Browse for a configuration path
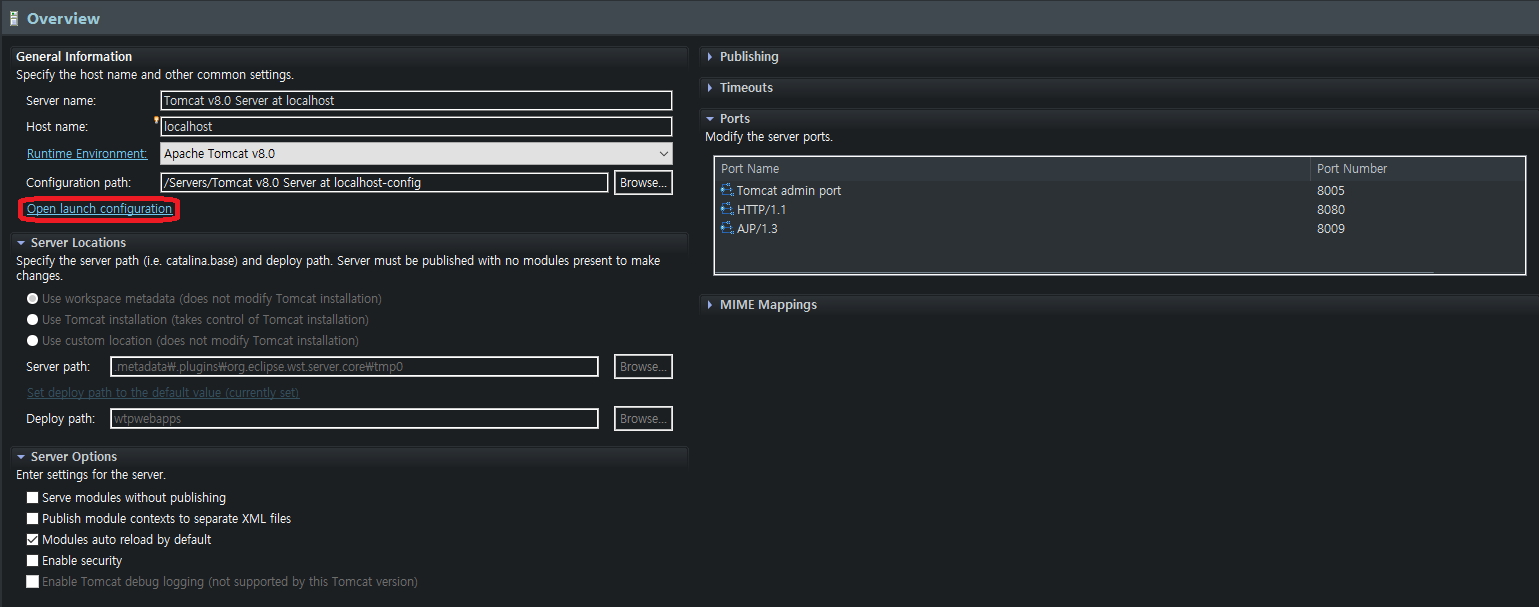 click(642, 182)
